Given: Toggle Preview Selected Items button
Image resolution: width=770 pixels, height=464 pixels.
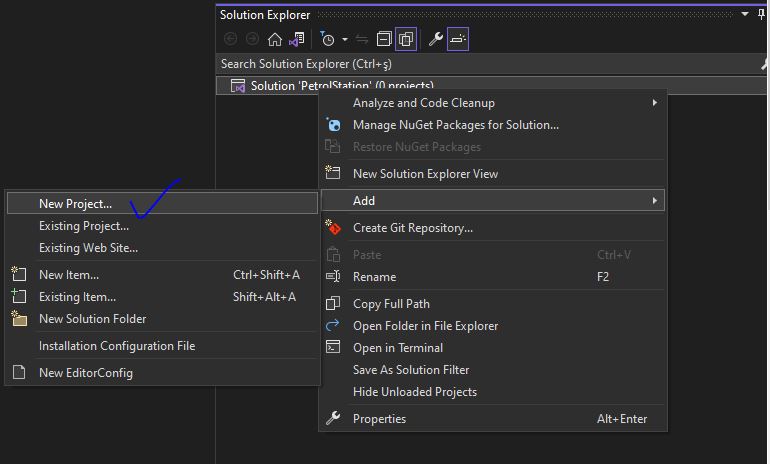Looking at the screenshot, I should pyautogui.click(x=458, y=39).
